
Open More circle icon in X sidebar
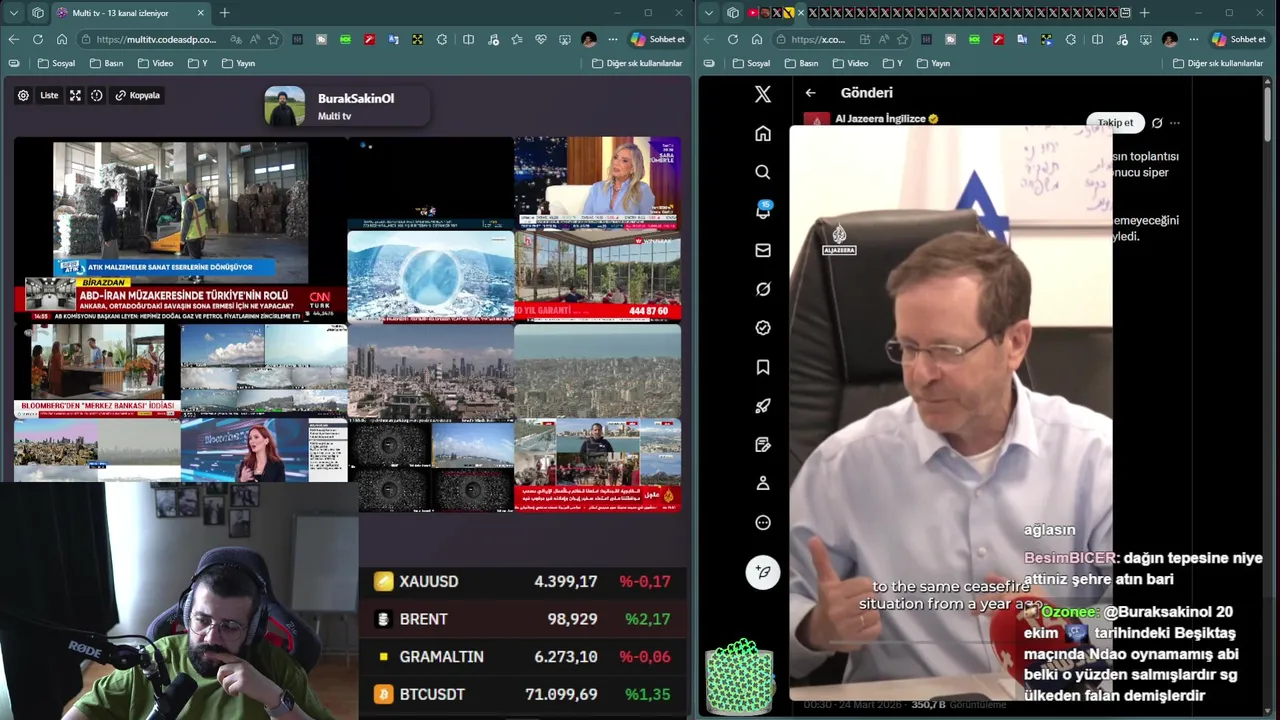coord(763,522)
